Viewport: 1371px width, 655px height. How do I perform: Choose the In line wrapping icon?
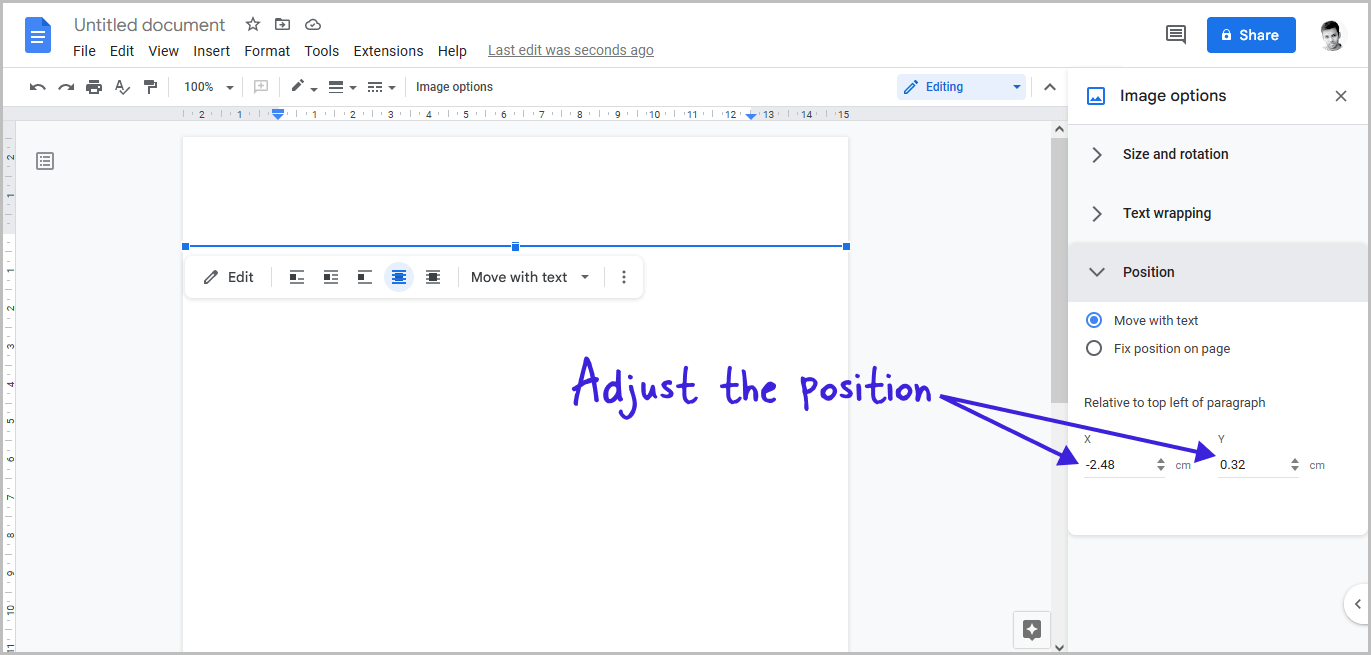tap(297, 277)
